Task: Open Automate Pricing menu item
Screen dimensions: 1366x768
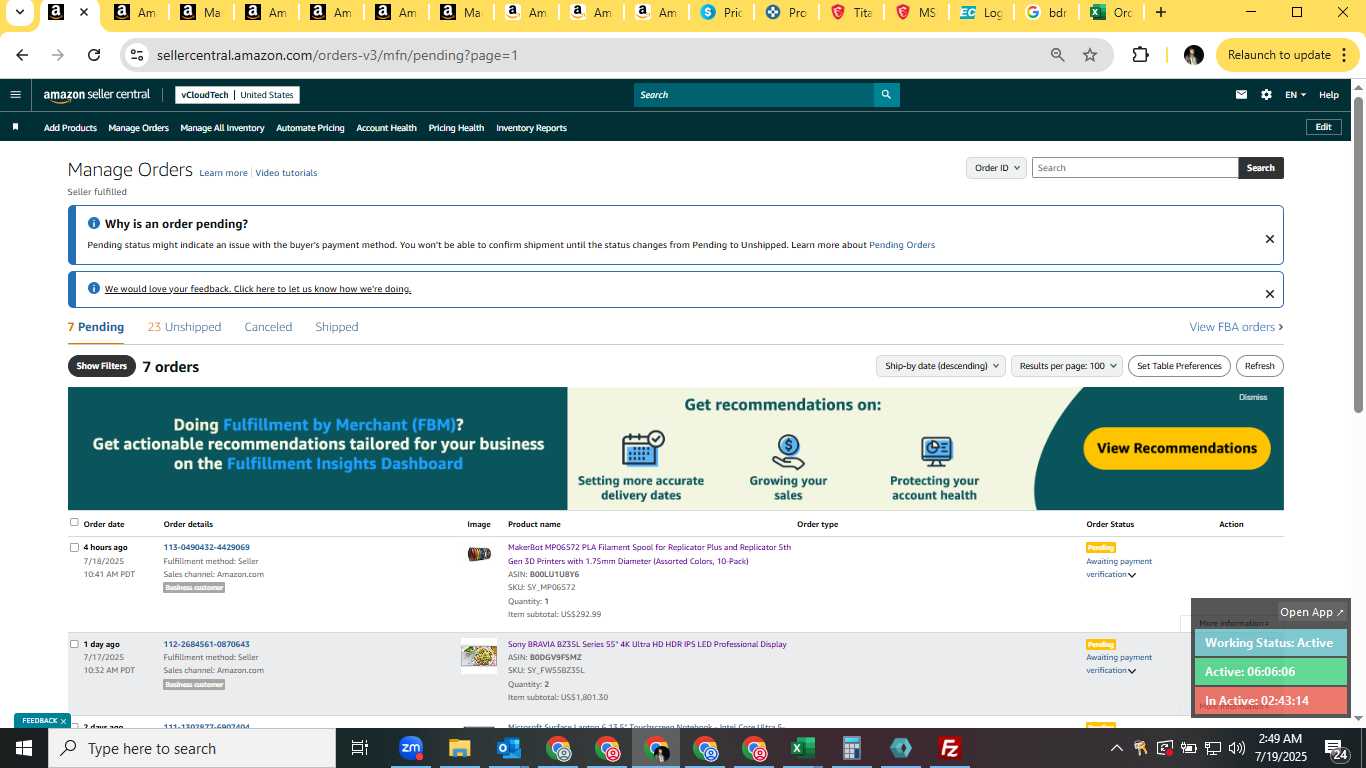Action: pyautogui.click(x=310, y=128)
